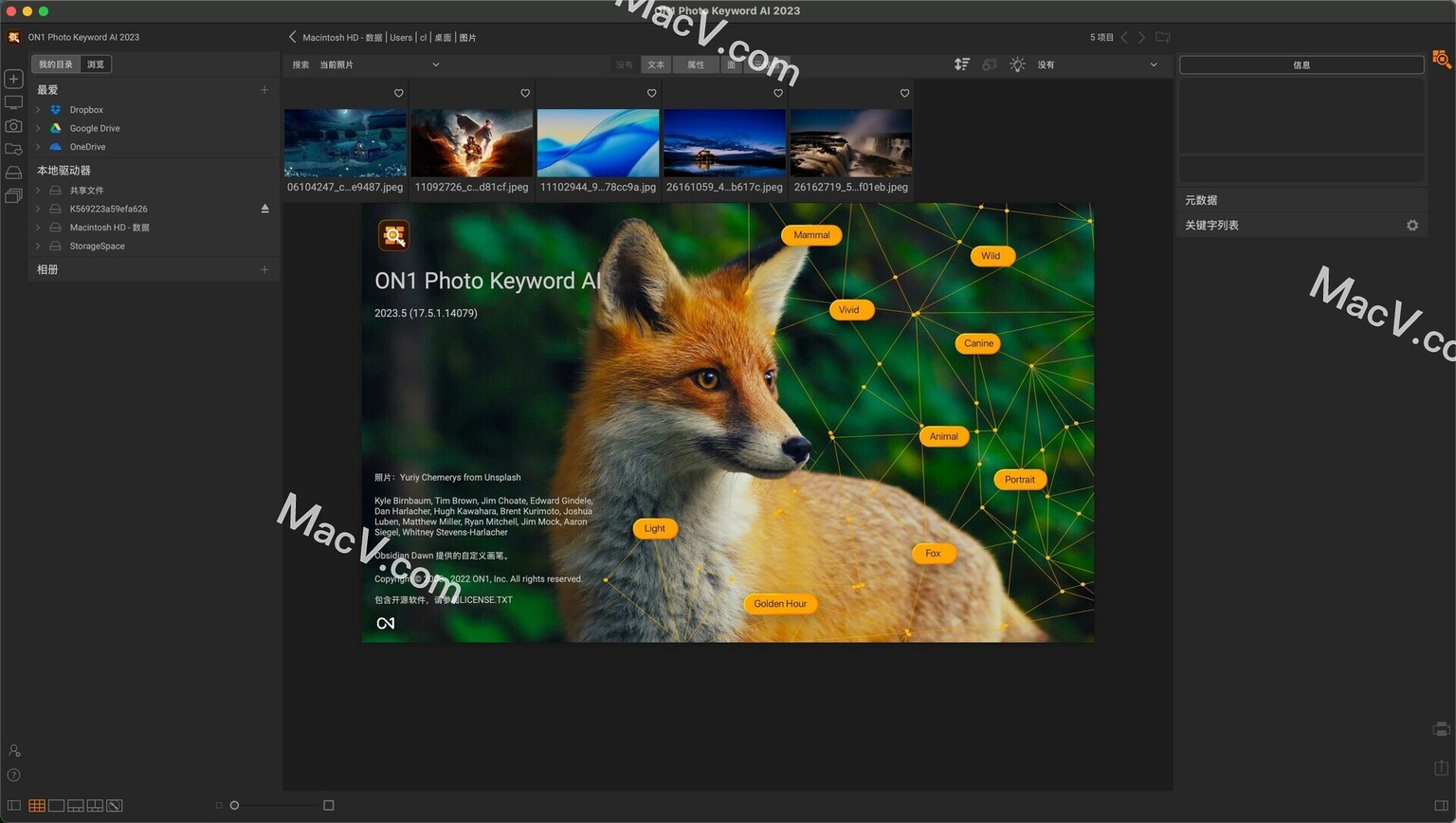Favorite the 11092726_c...d81cf.jpeg heart
Screen dimensions: 1456x823
click(x=525, y=93)
